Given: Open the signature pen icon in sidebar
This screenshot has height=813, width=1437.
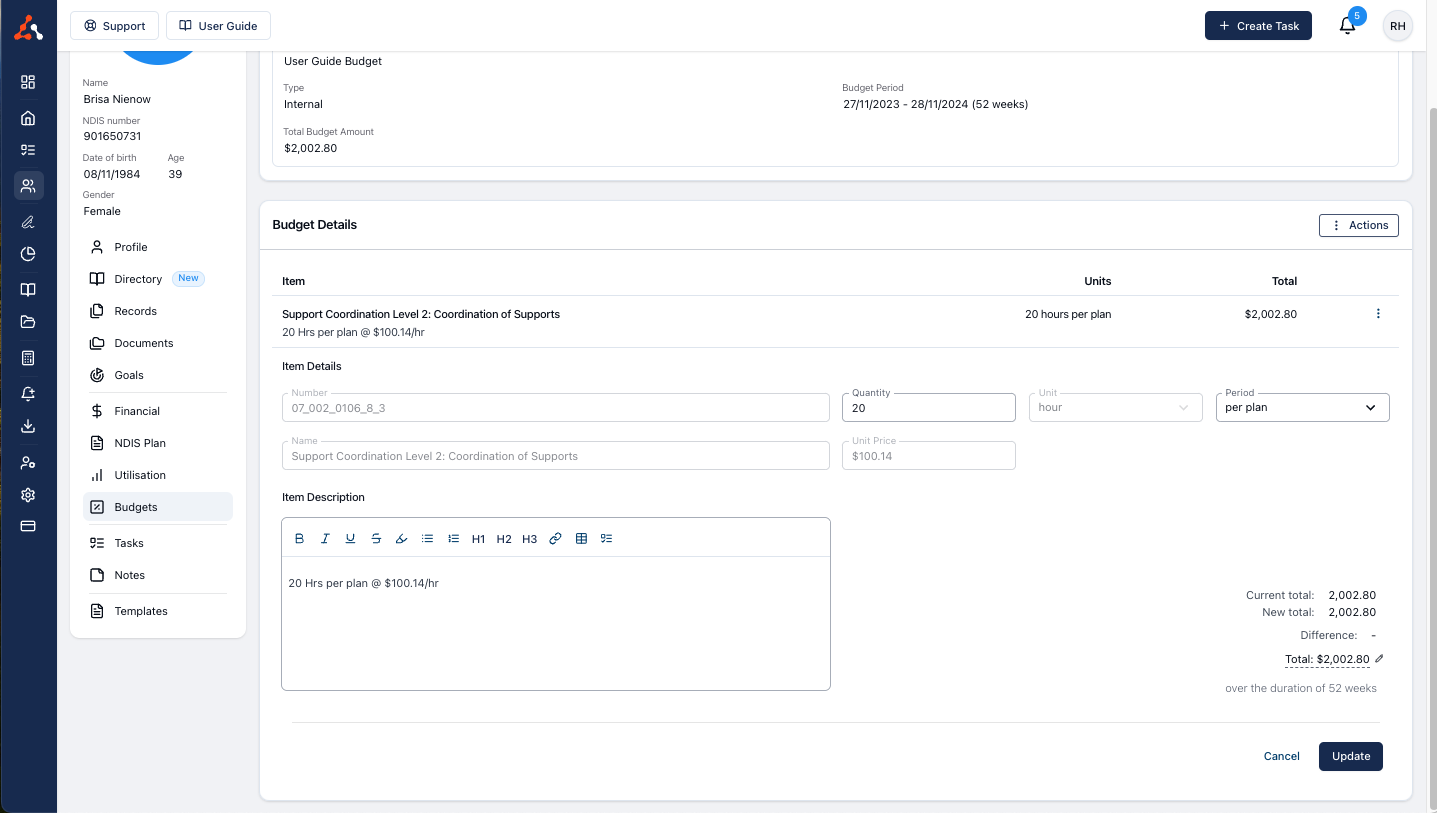Looking at the screenshot, I should coord(28,222).
